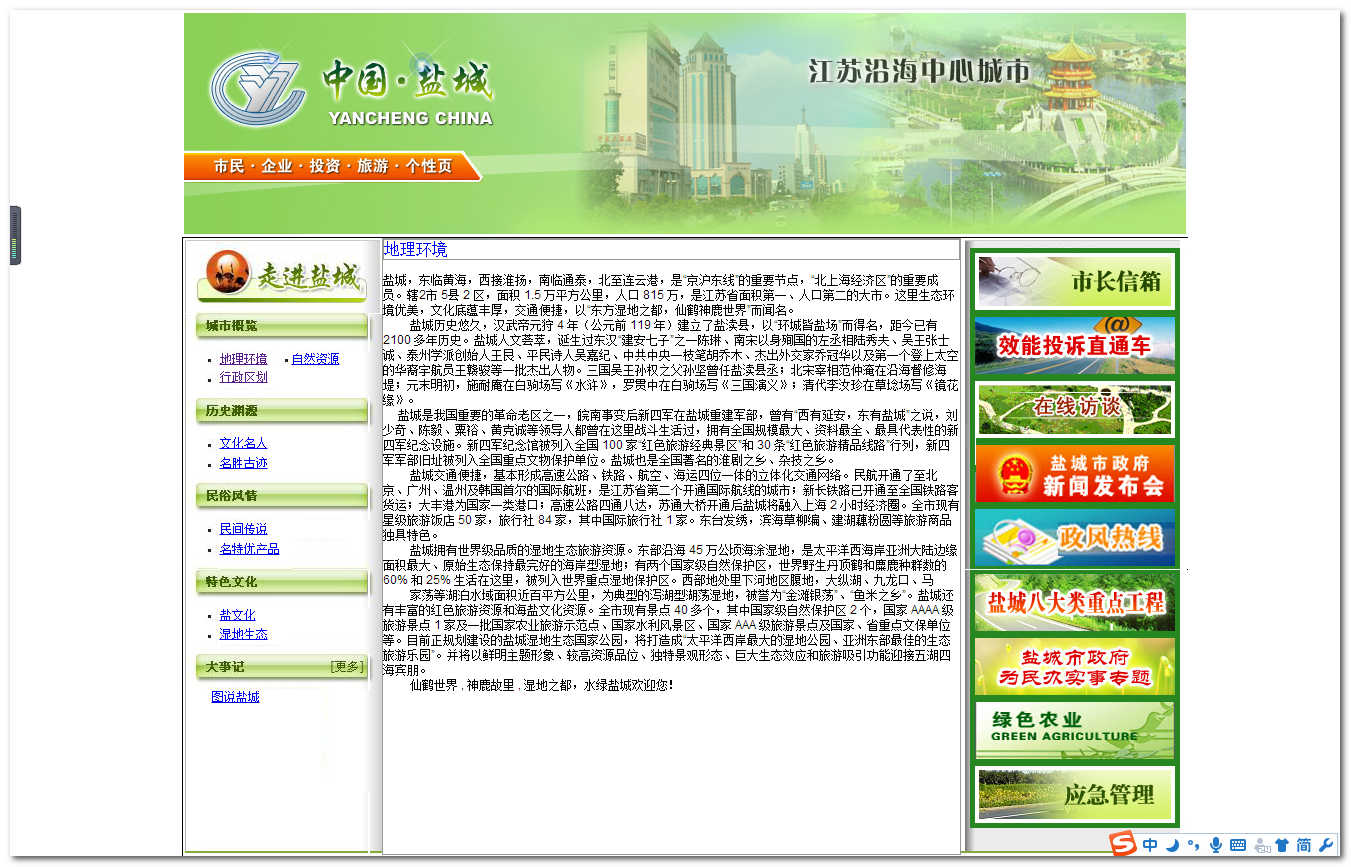Open the 名特优产品 link
This screenshot has height=867, width=1351.
(250, 549)
